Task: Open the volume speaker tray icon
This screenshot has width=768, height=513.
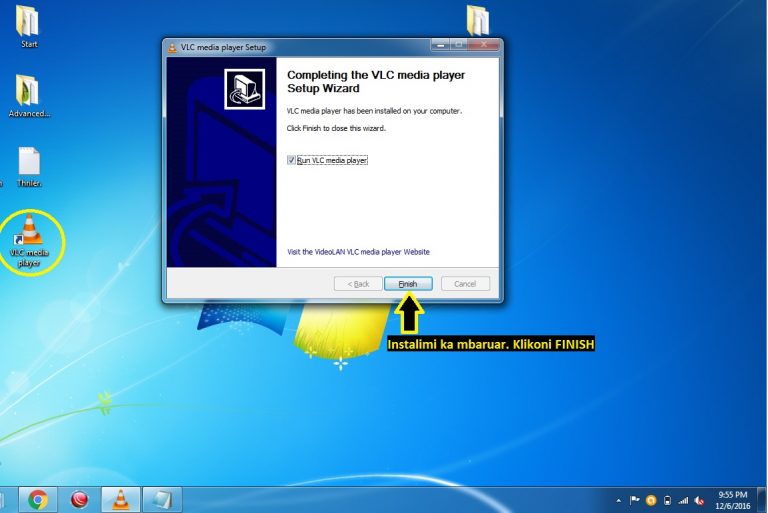Action: (699, 500)
